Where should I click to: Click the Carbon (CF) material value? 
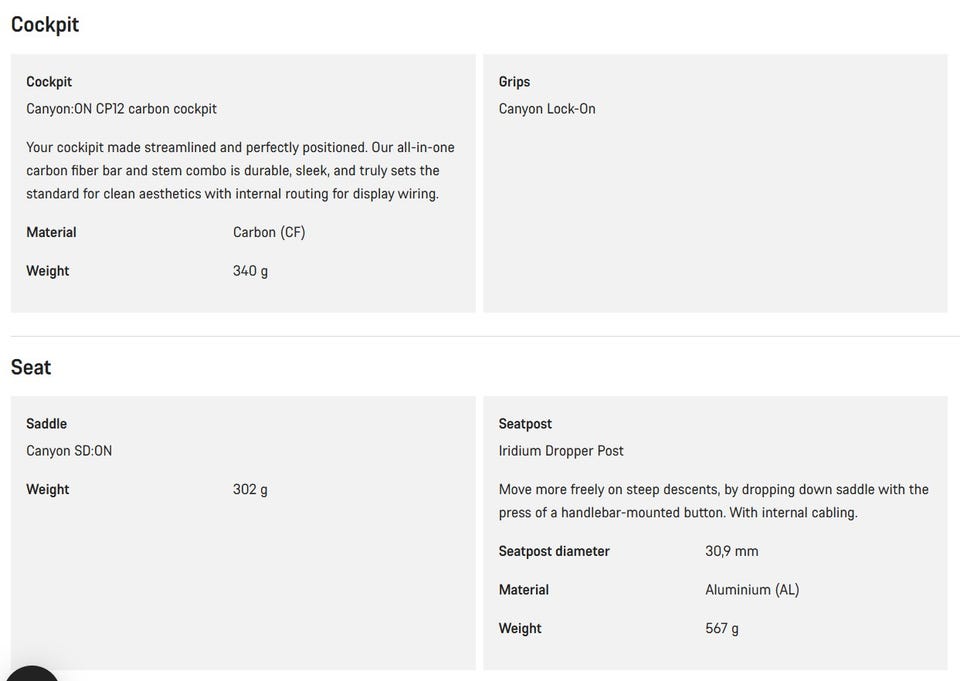click(x=269, y=233)
